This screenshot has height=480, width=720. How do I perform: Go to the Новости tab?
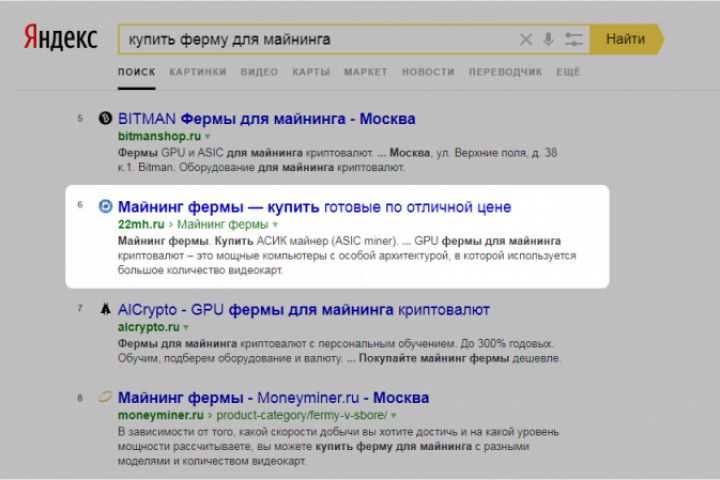point(428,72)
